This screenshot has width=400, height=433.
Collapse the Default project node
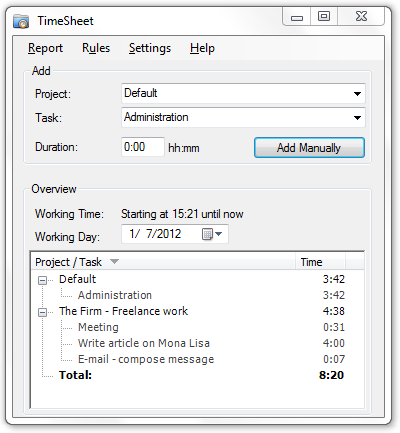point(42,280)
